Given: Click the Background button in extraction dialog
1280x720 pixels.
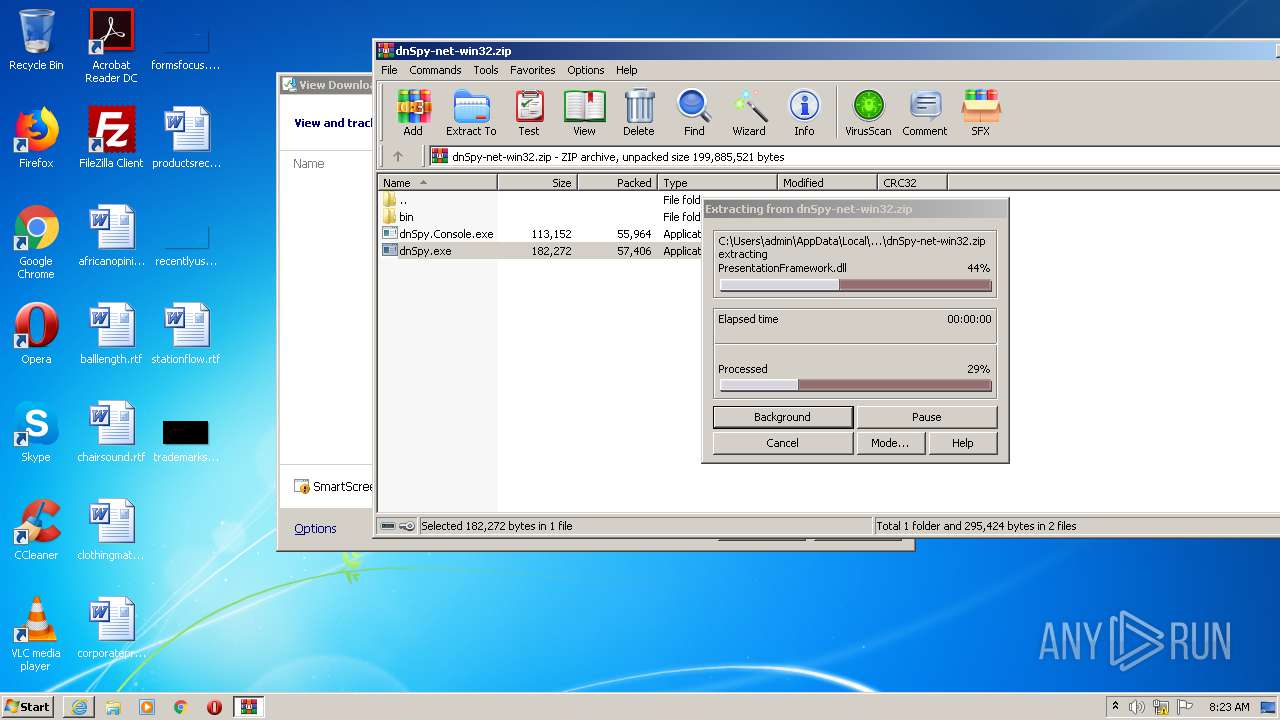Looking at the screenshot, I should tap(782, 417).
